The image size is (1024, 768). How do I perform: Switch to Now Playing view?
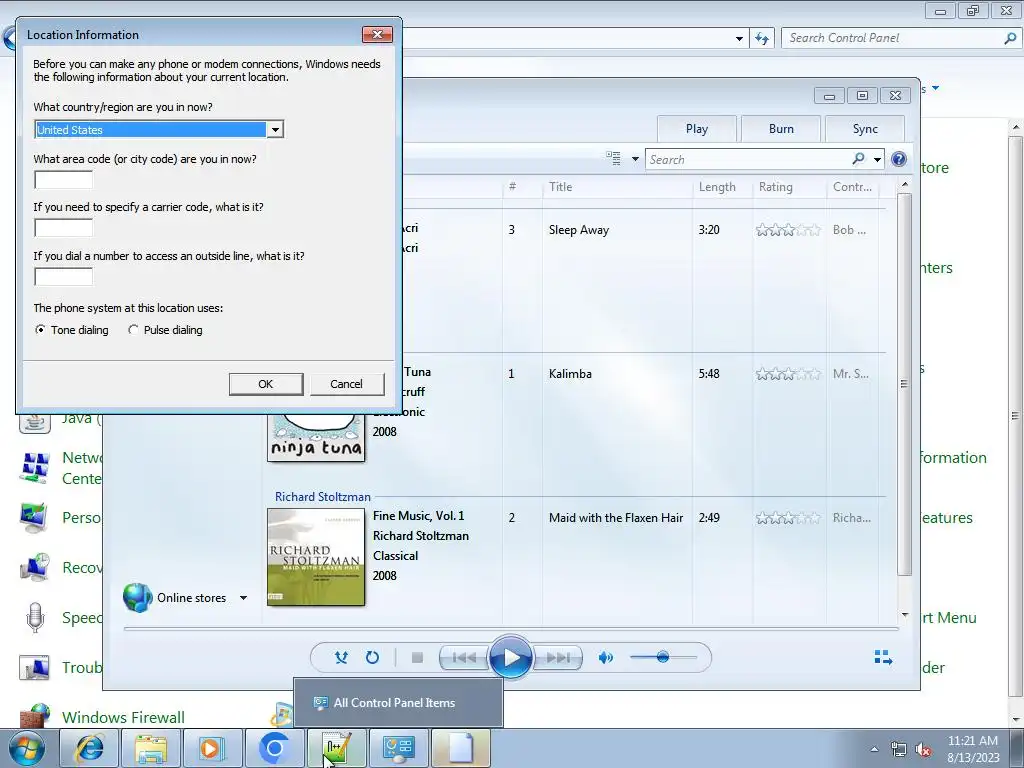coord(883,657)
